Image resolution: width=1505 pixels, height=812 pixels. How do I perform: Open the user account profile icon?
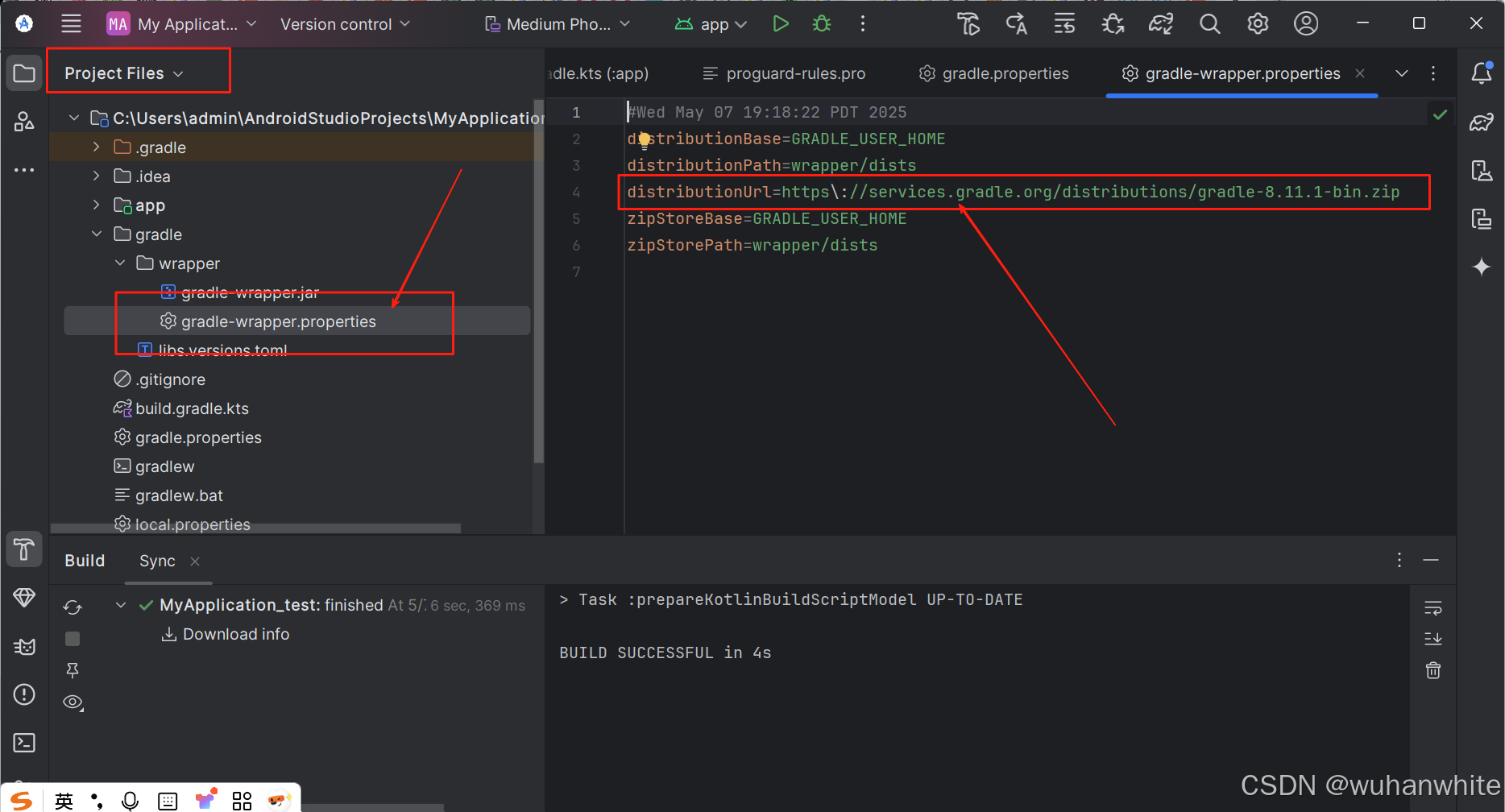pyautogui.click(x=1306, y=24)
